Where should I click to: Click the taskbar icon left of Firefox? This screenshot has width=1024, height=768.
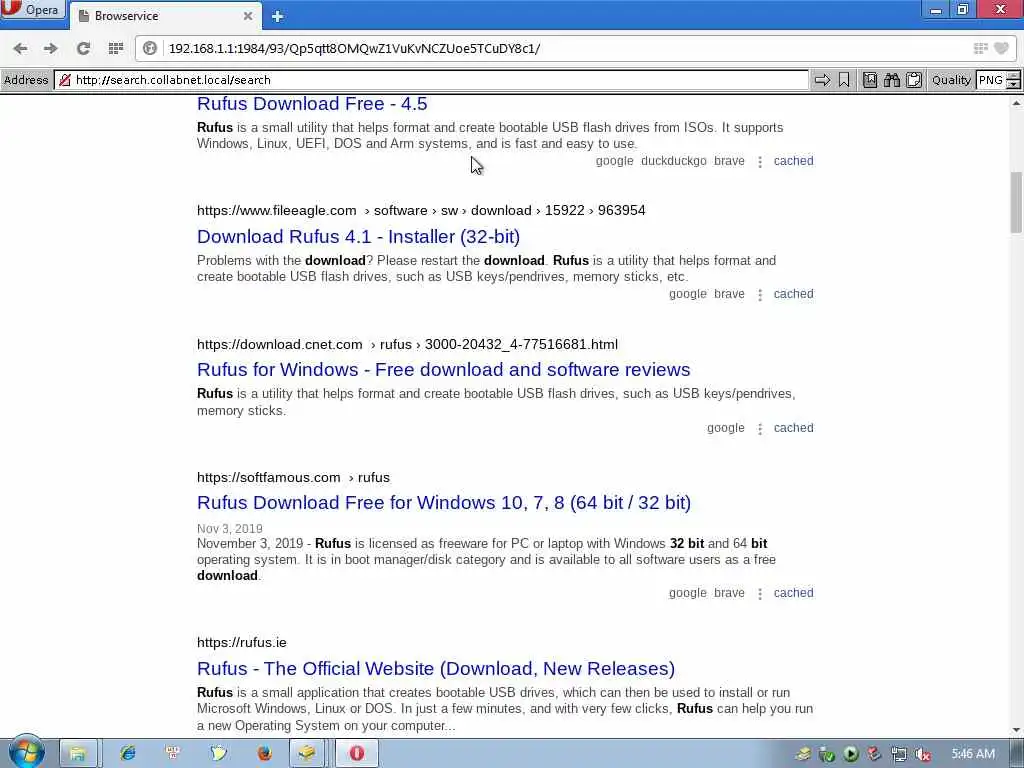(219, 754)
